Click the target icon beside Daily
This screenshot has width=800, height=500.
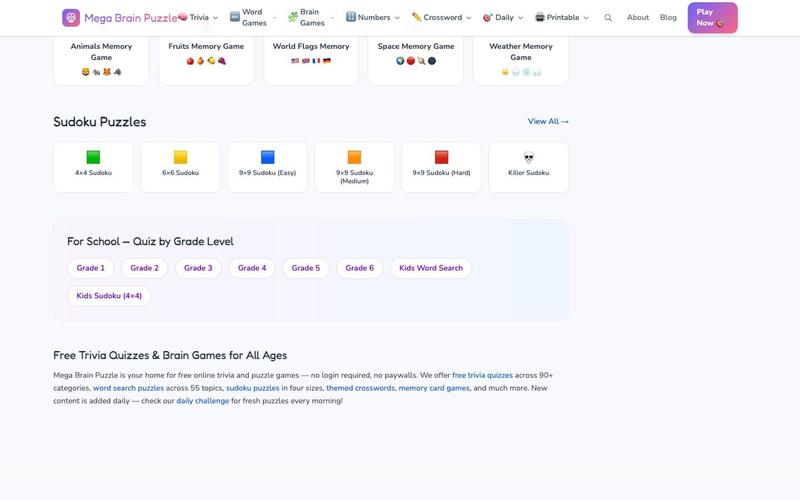[488, 17]
